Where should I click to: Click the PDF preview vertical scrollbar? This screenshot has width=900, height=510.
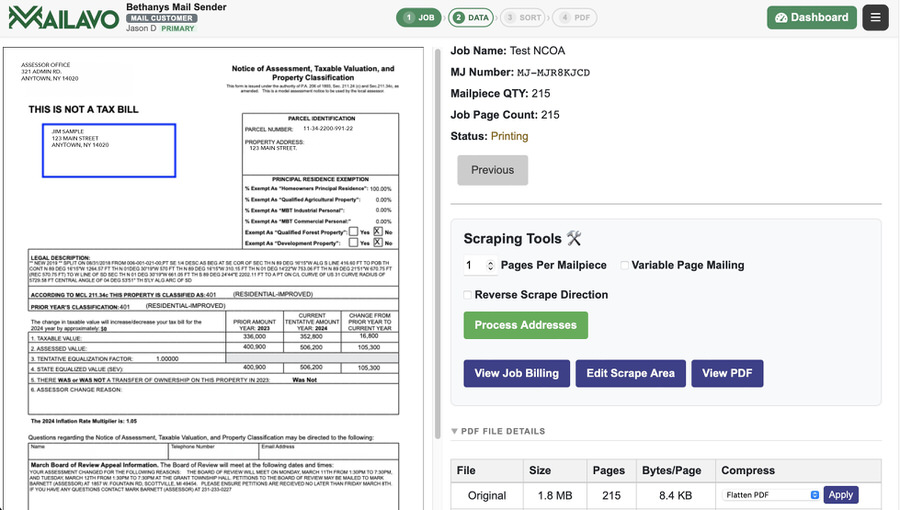point(437,244)
